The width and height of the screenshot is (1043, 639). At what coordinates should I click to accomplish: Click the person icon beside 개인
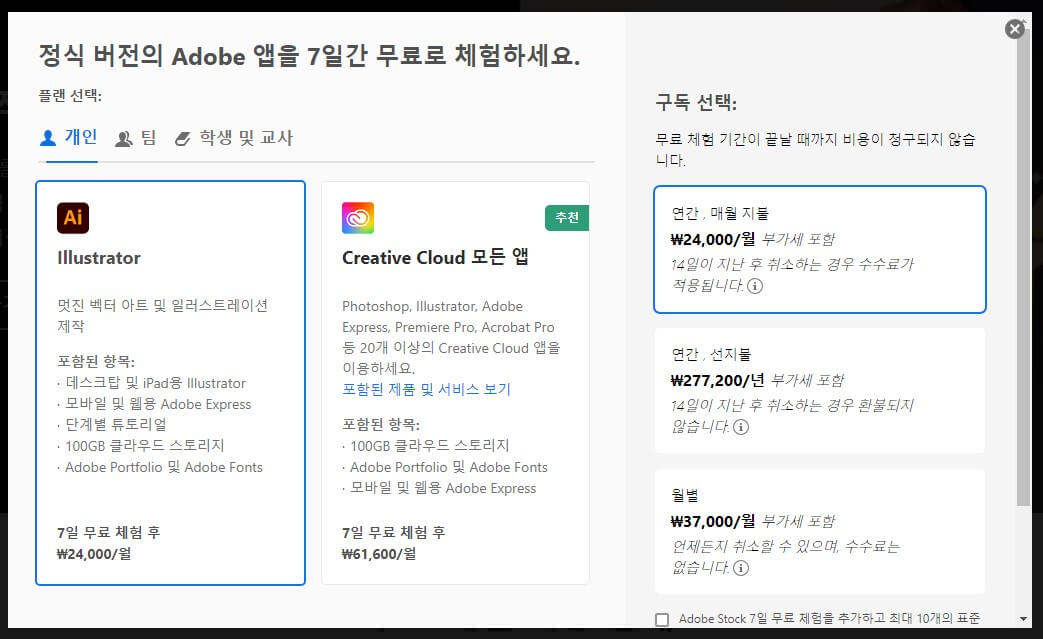(x=48, y=138)
